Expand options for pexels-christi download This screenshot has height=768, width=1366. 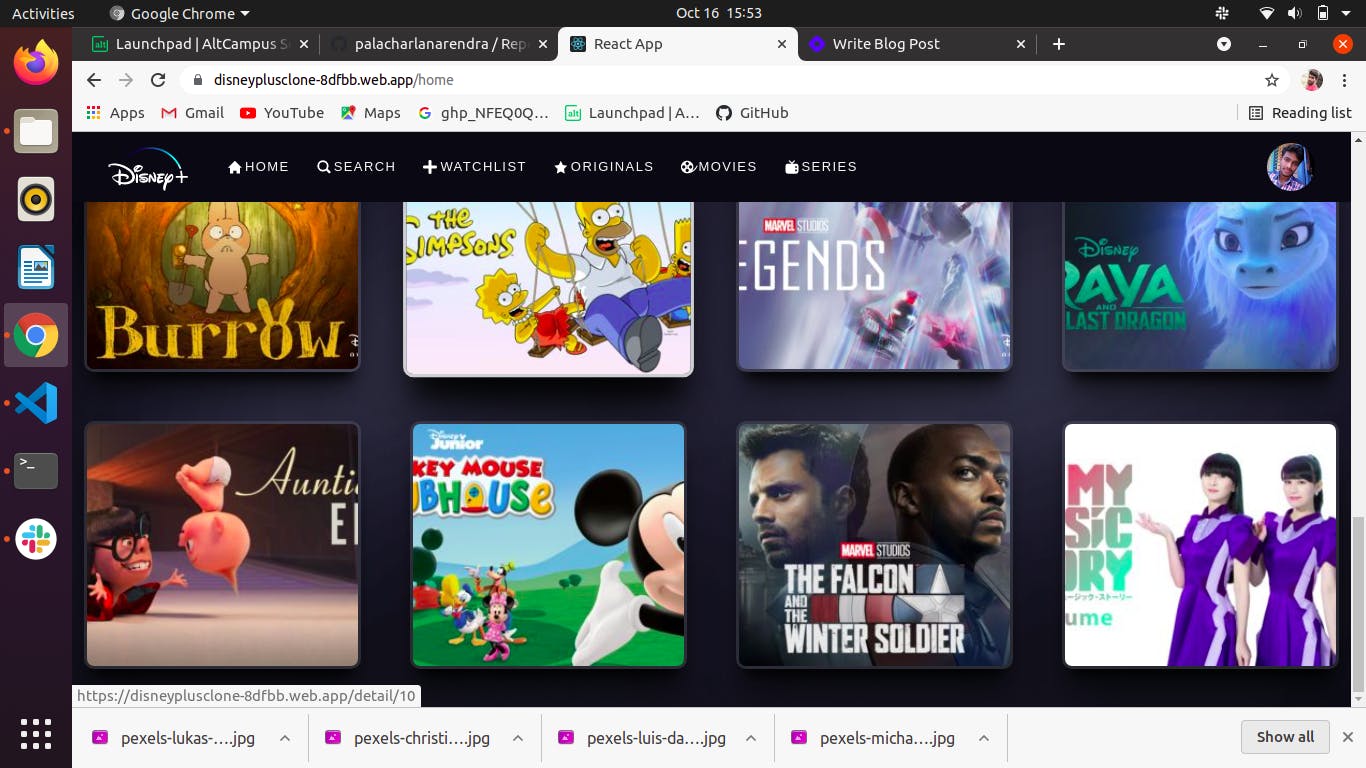coord(518,738)
